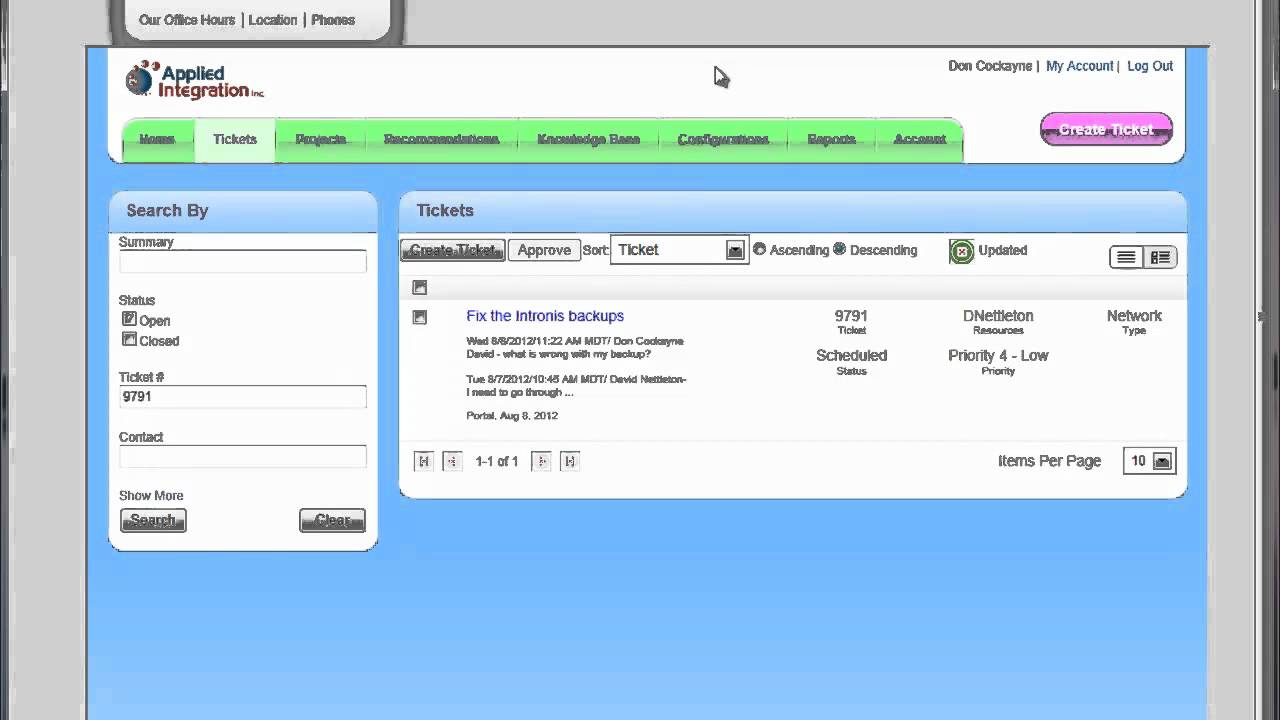Image resolution: width=1280 pixels, height=720 pixels.
Task: Click the Phones link
Action: click(333, 20)
